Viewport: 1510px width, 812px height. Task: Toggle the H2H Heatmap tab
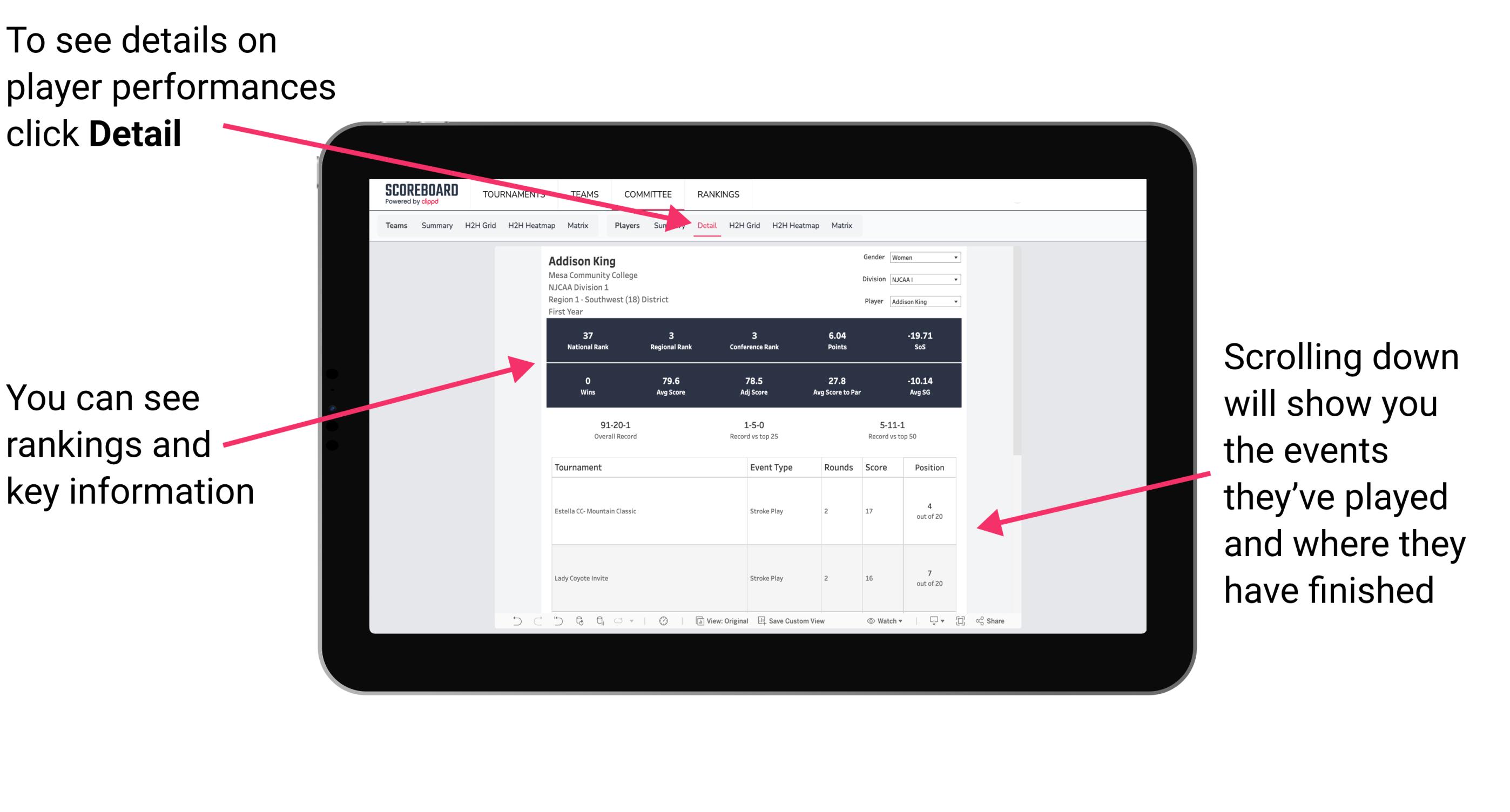click(795, 225)
